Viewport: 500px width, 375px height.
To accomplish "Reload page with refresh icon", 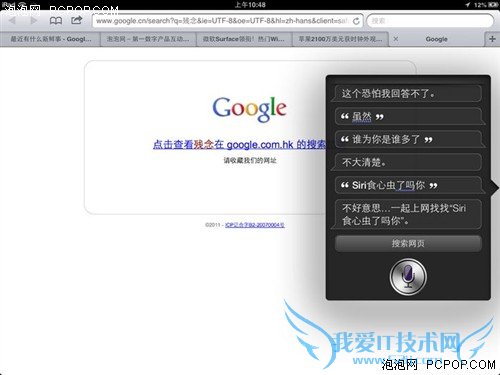I will pos(356,21).
